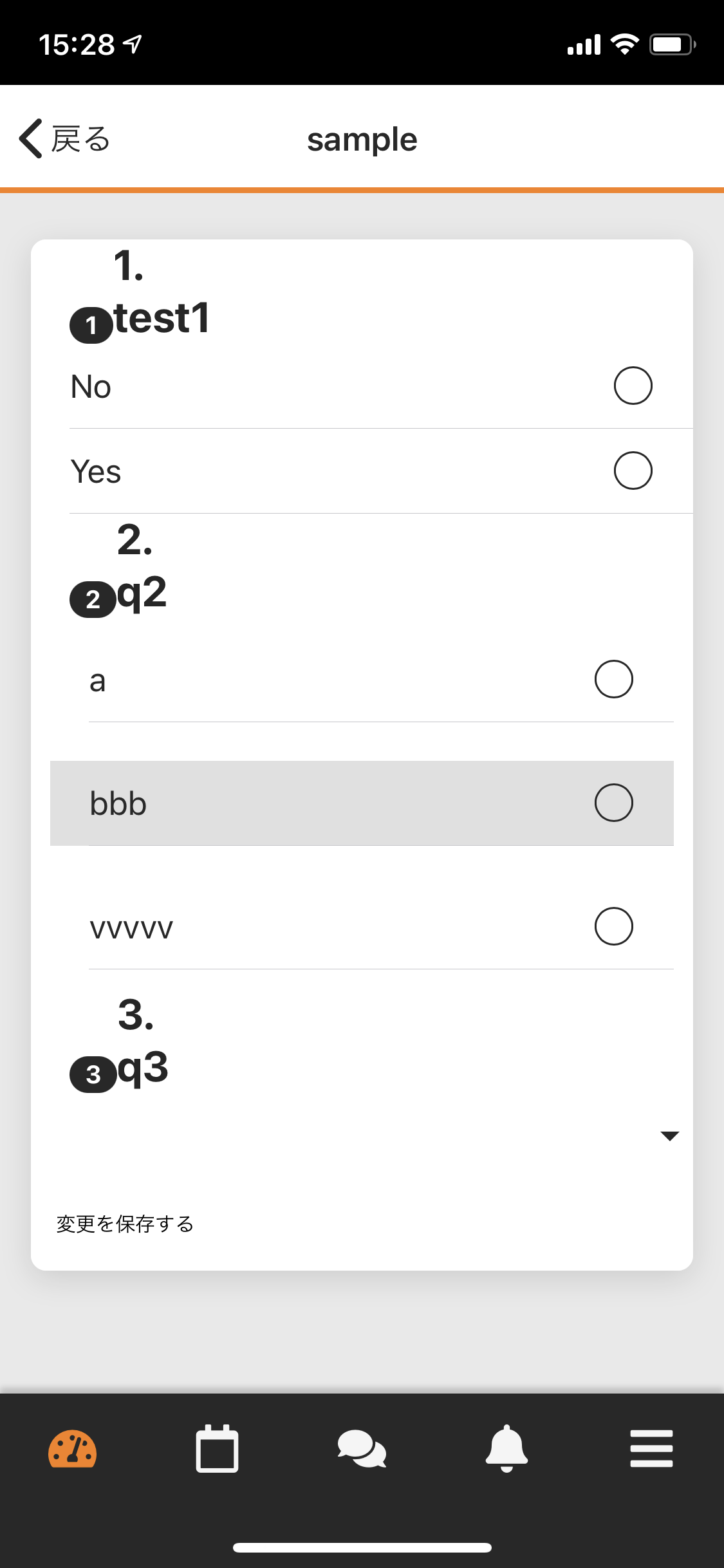724x1568 pixels.
Task: Open the dashboard gauge icon
Action: pyautogui.click(x=73, y=1449)
